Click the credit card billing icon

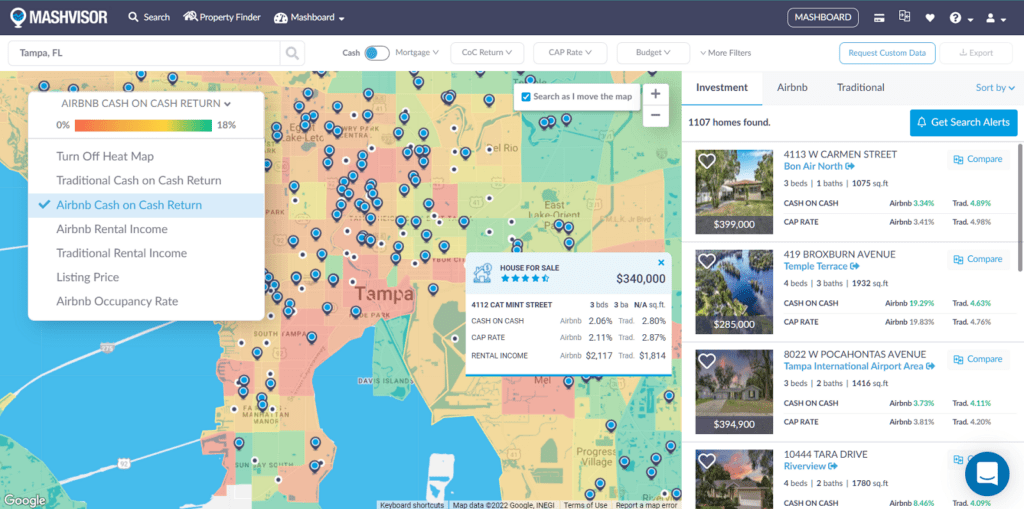[x=879, y=18]
